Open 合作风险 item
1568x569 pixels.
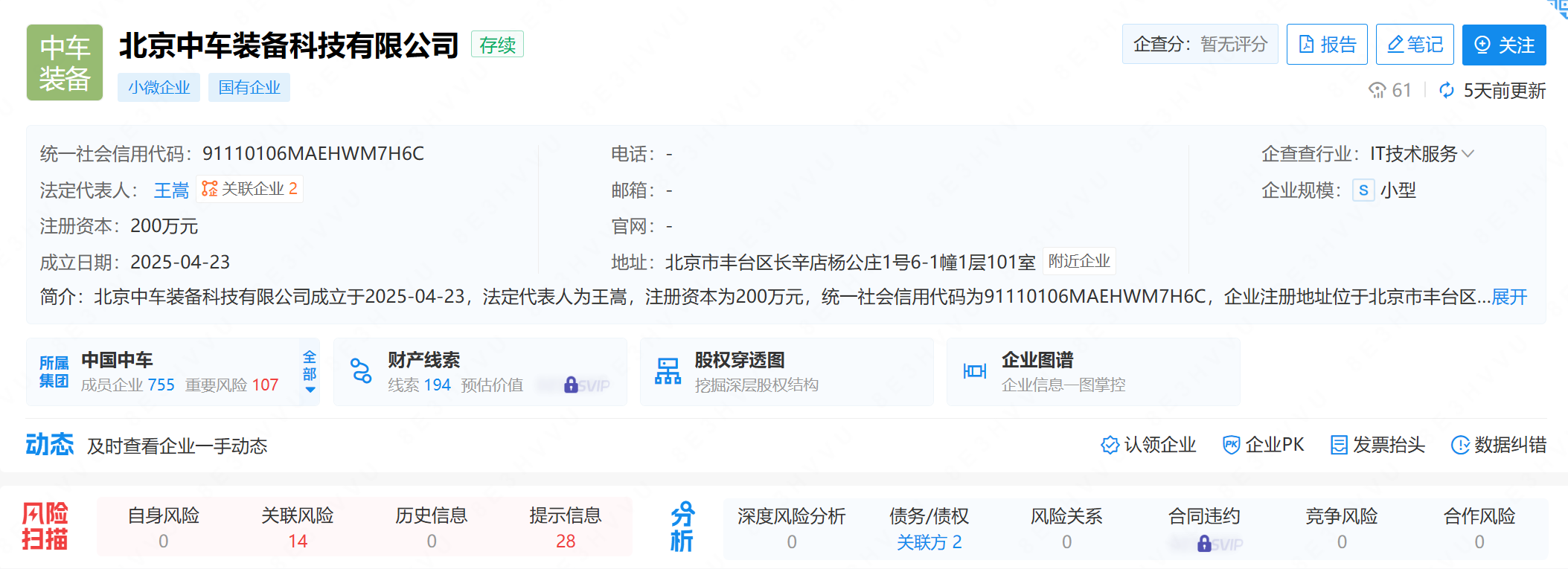(x=1479, y=528)
